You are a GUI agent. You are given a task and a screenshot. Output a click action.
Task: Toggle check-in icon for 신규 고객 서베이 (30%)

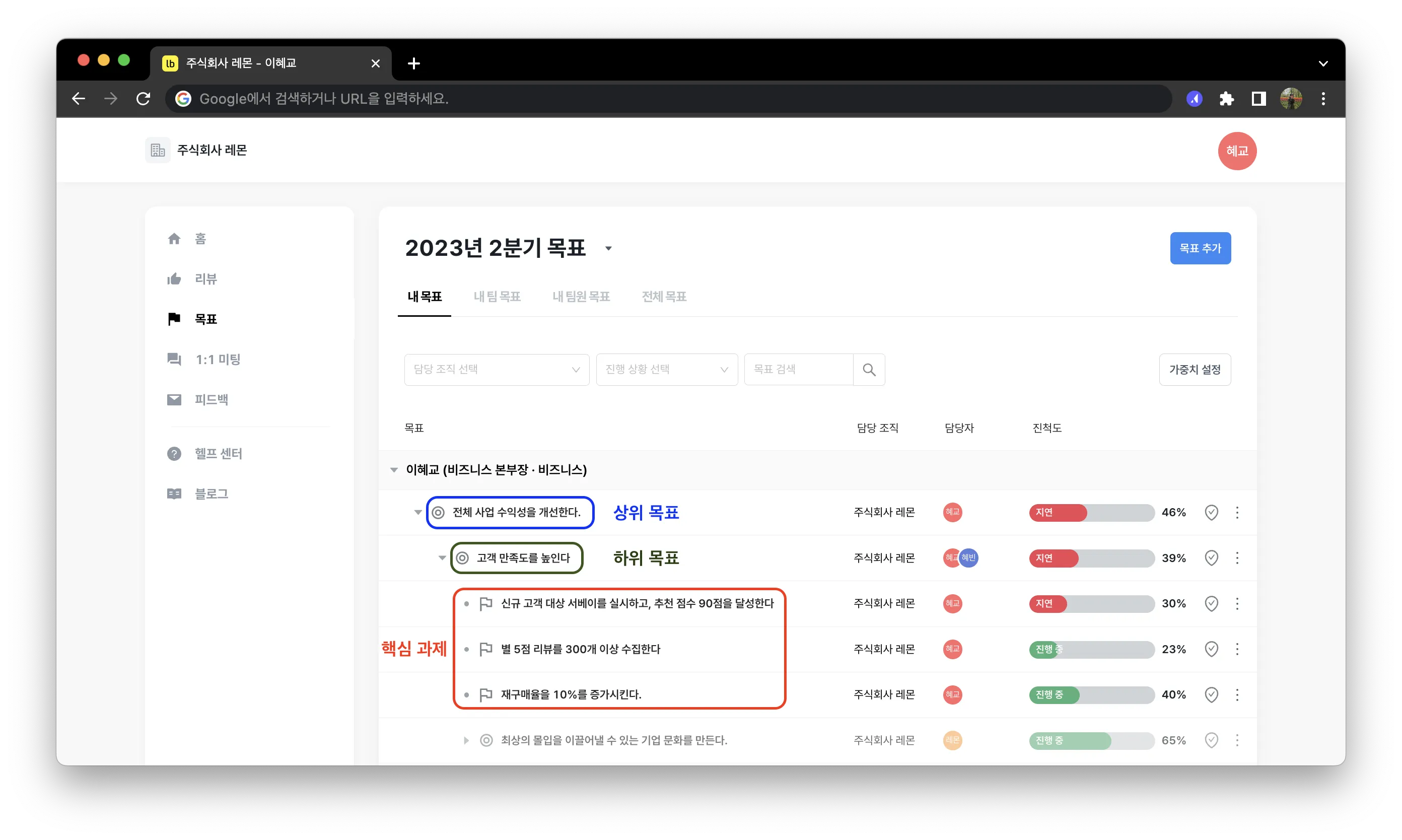coord(1211,603)
